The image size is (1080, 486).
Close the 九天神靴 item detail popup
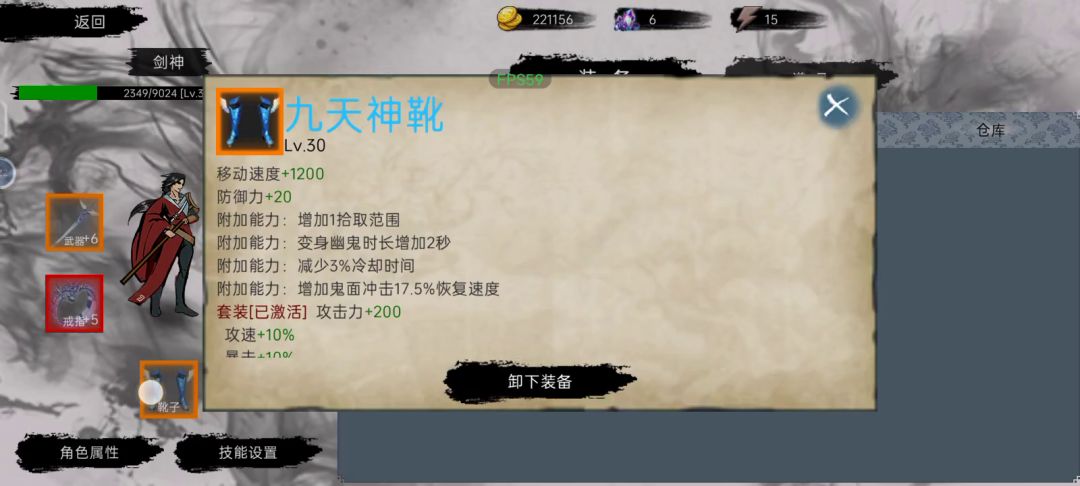838,106
